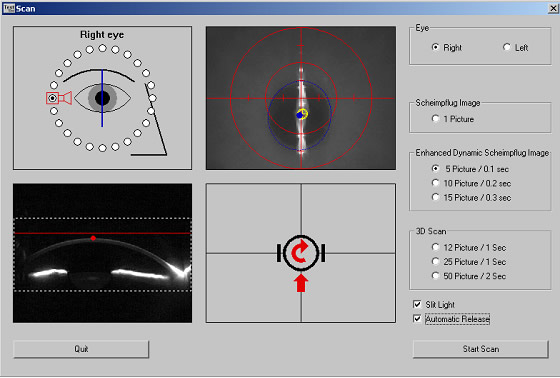Click the Quit button
The image size is (560, 378).
click(81, 349)
